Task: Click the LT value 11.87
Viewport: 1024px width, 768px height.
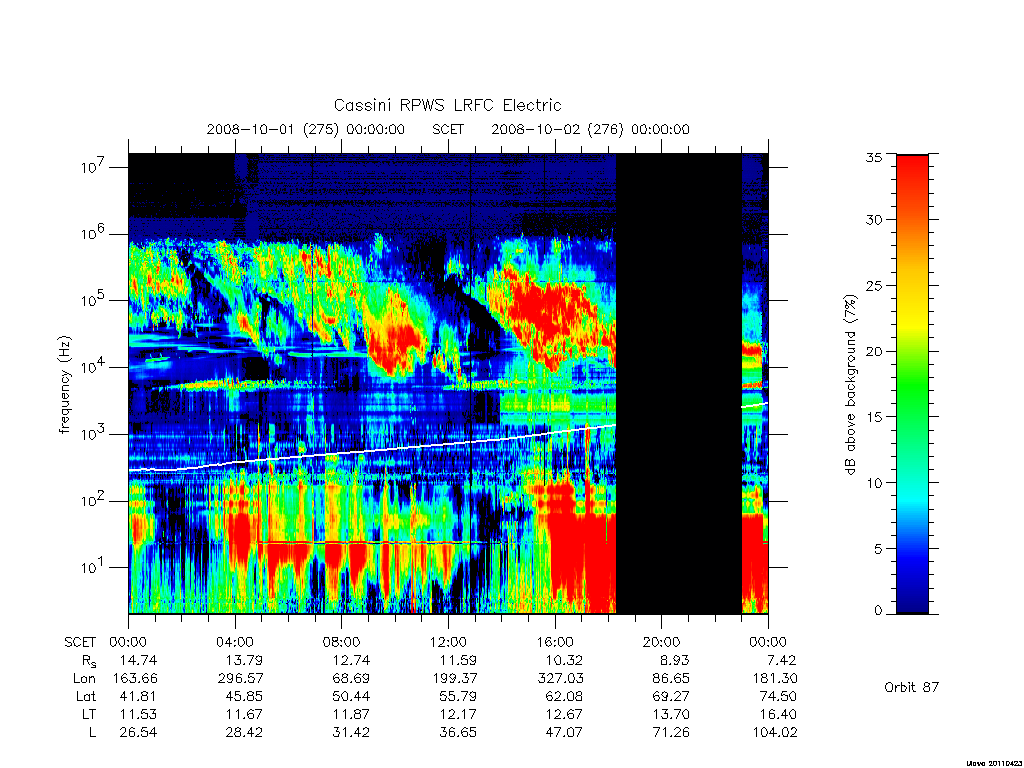Action: [x=351, y=714]
